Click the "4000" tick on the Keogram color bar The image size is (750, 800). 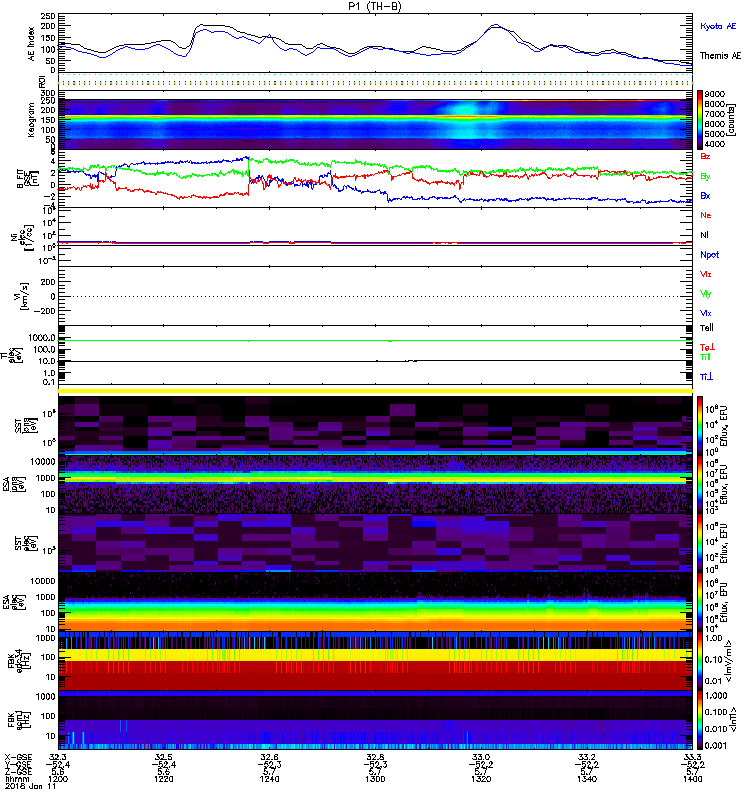tap(715, 144)
